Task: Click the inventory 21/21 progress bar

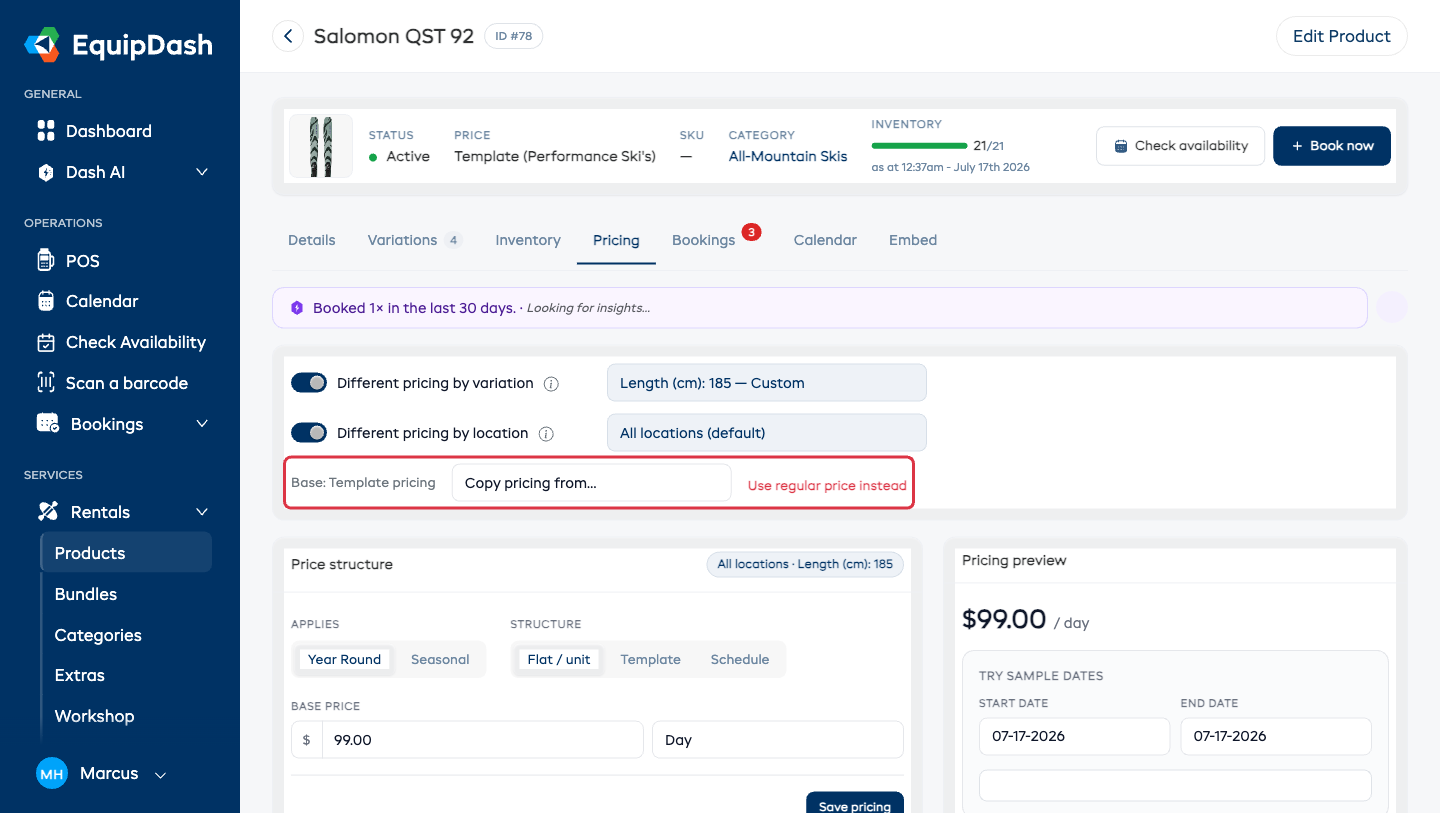Action: [920, 146]
